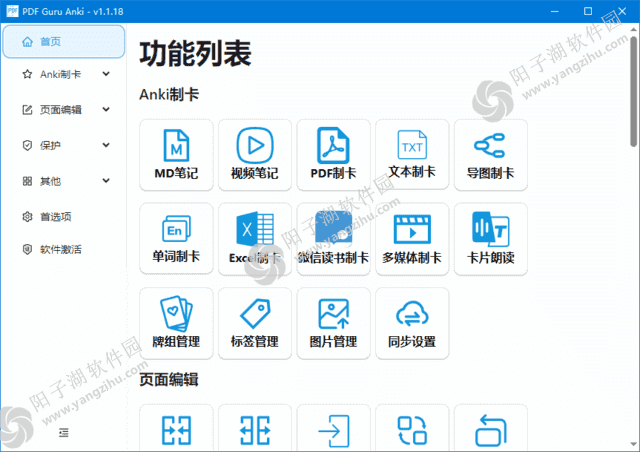This screenshot has width=640, height=452.
Task: Open the Anki制卡 sidebar menu
Action: click(64, 74)
